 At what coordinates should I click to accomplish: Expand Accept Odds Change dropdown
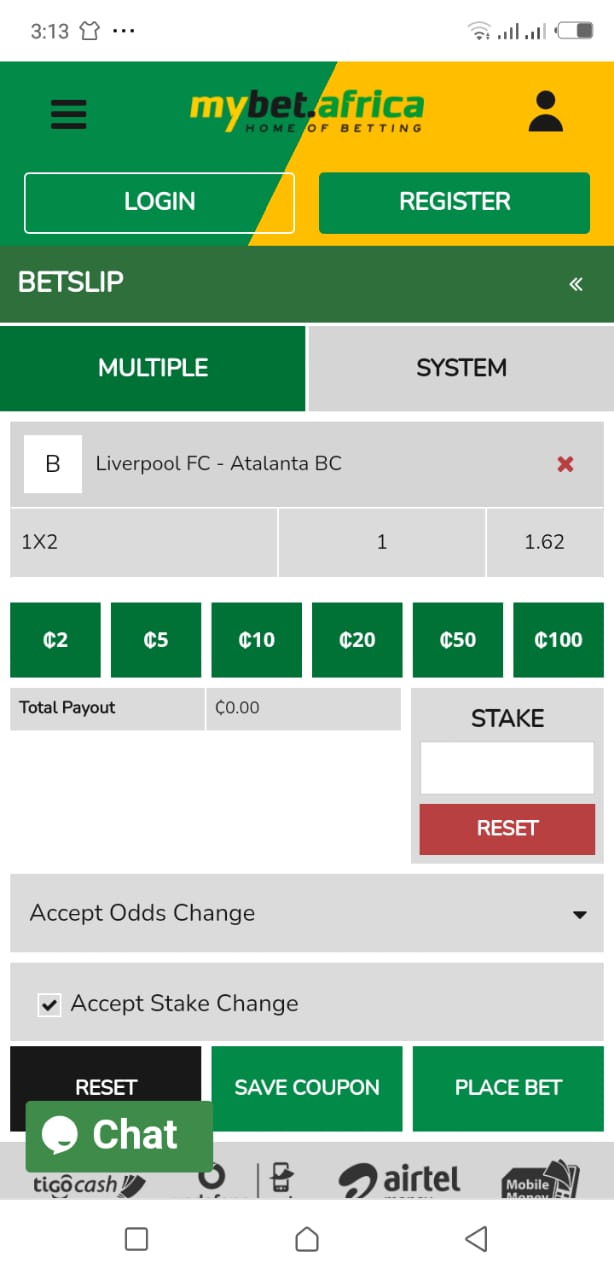[307, 913]
